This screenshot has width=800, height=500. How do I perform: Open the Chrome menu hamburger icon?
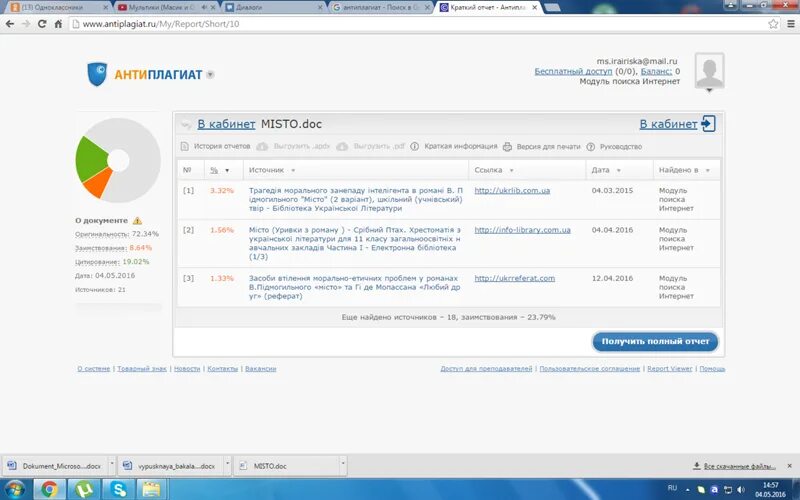[x=791, y=24]
